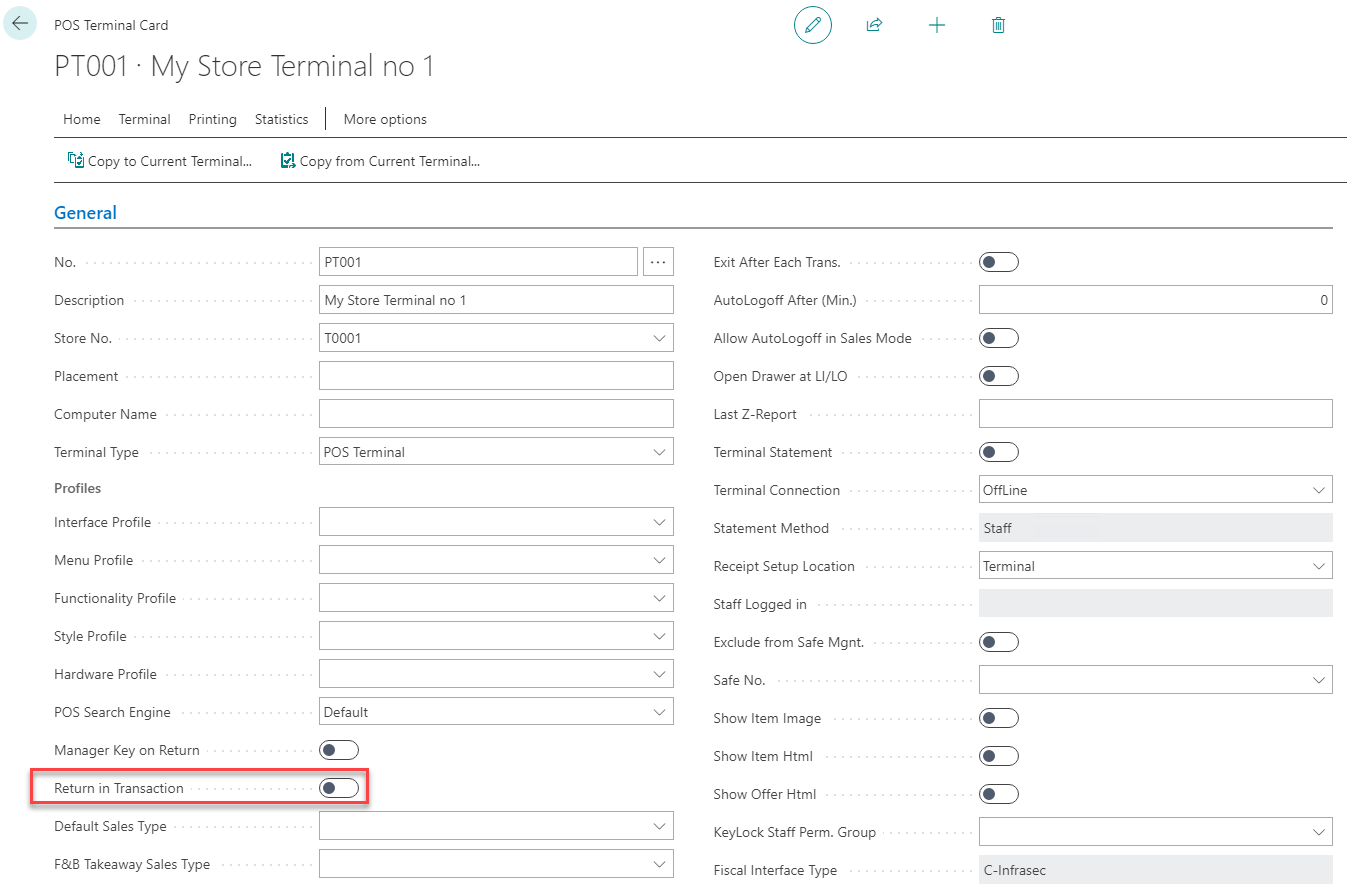The width and height of the screenshot is (1347, 891).
Task: Open the Store No. dropdown
Action: 659,338
